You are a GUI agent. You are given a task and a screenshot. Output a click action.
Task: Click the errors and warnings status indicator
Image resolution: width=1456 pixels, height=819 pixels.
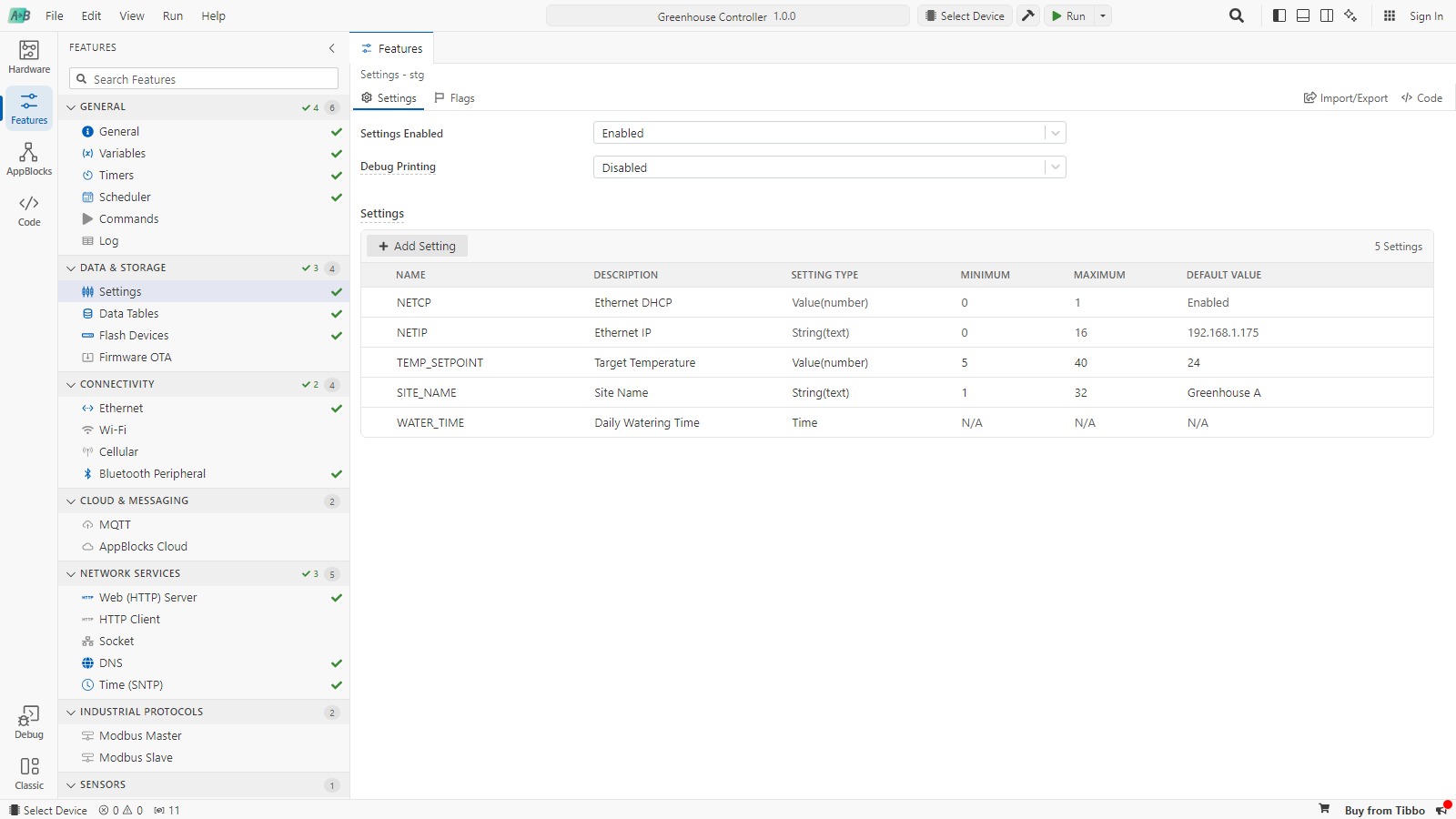point(121,810)
